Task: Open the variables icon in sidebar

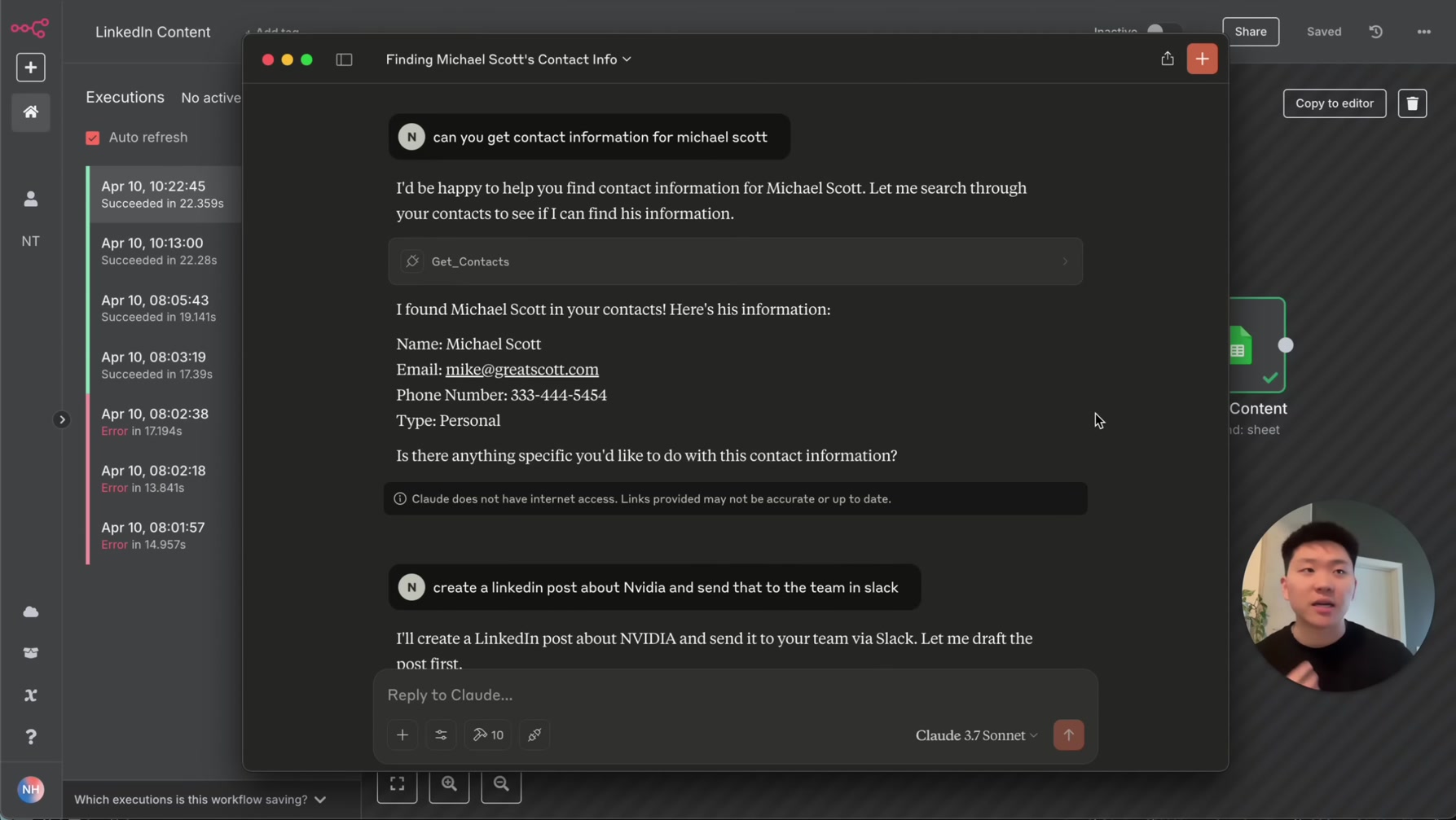Action: coord(31,695)
